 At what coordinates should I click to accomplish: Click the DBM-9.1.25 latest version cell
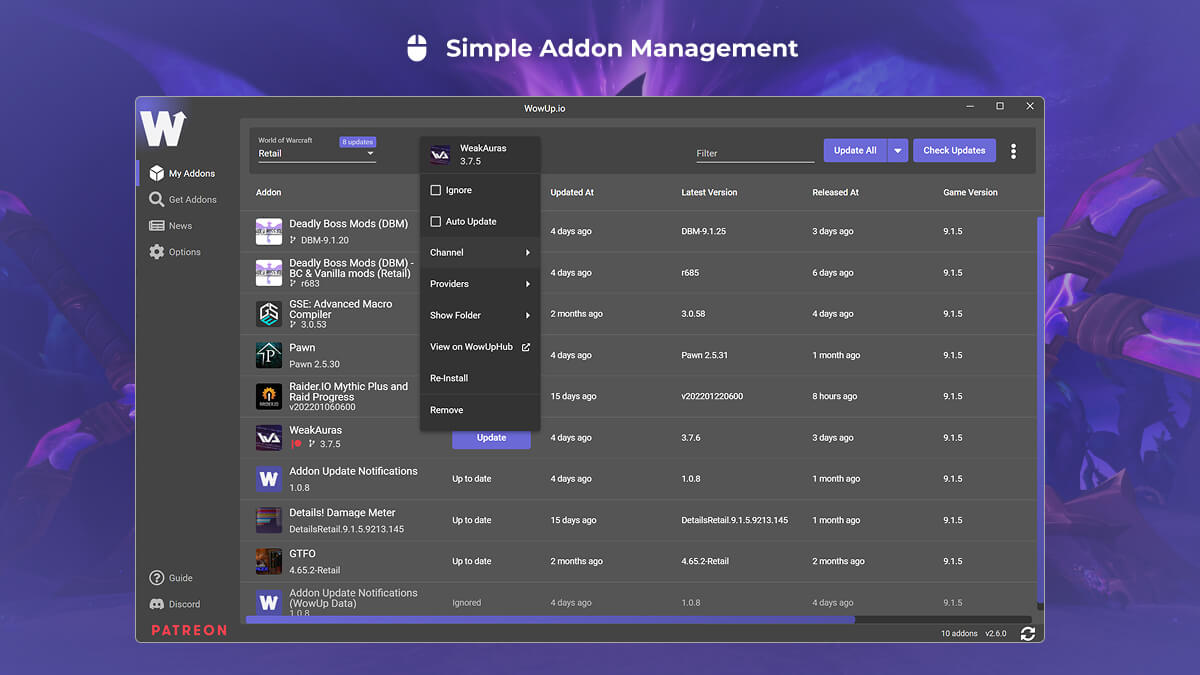[704, 232]
